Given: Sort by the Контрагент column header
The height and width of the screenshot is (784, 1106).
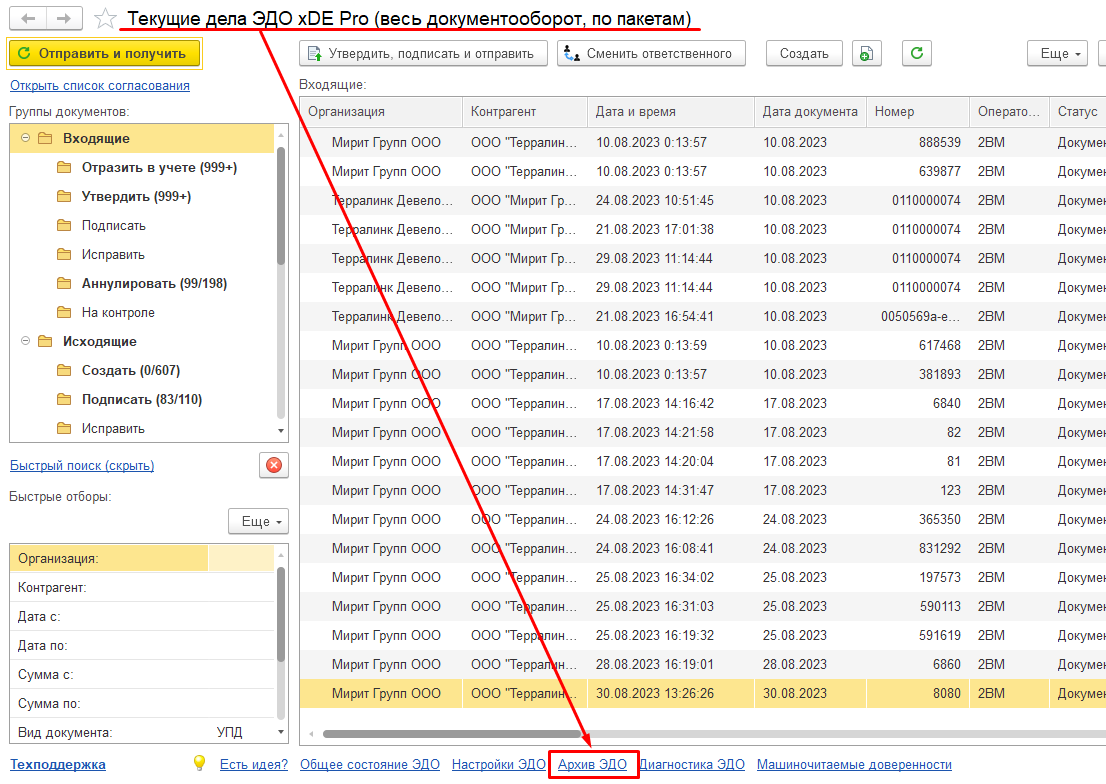Looking at the screenshot, I should coord(525,111).
